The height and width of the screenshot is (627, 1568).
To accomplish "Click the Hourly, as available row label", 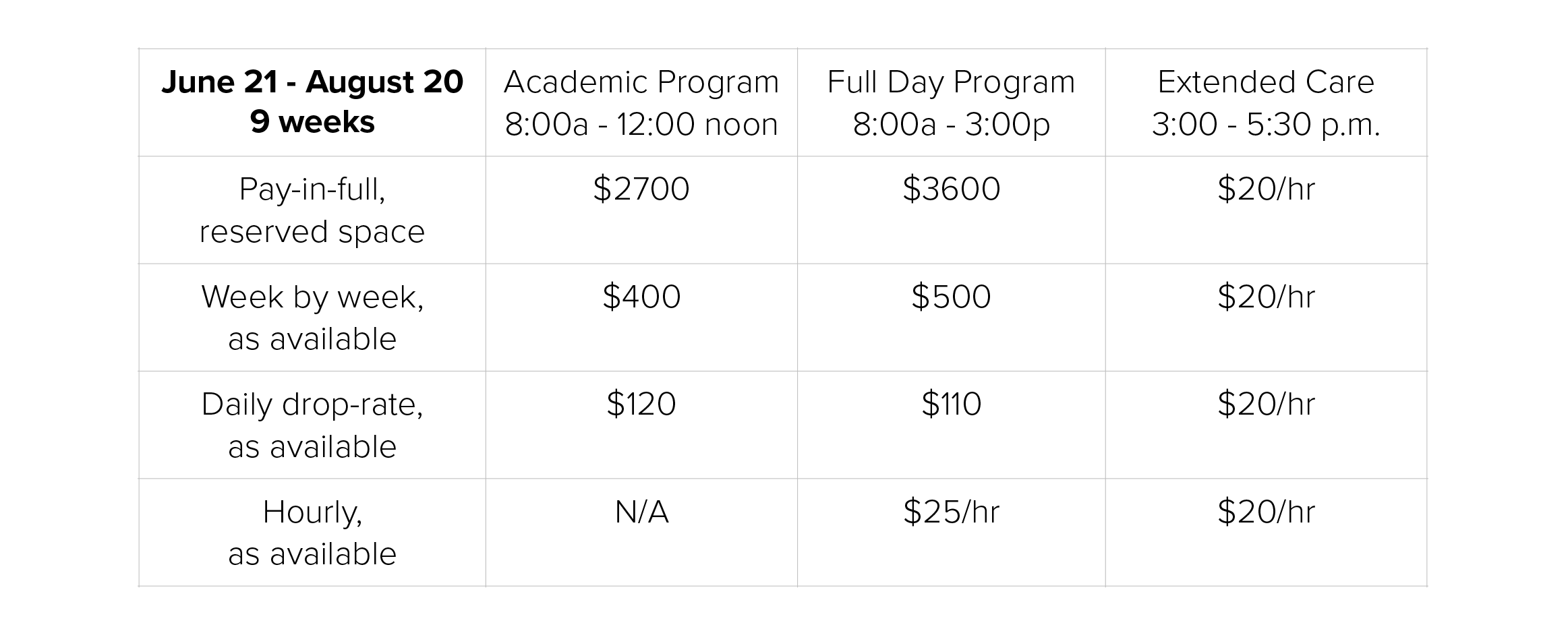I will 312,533.
